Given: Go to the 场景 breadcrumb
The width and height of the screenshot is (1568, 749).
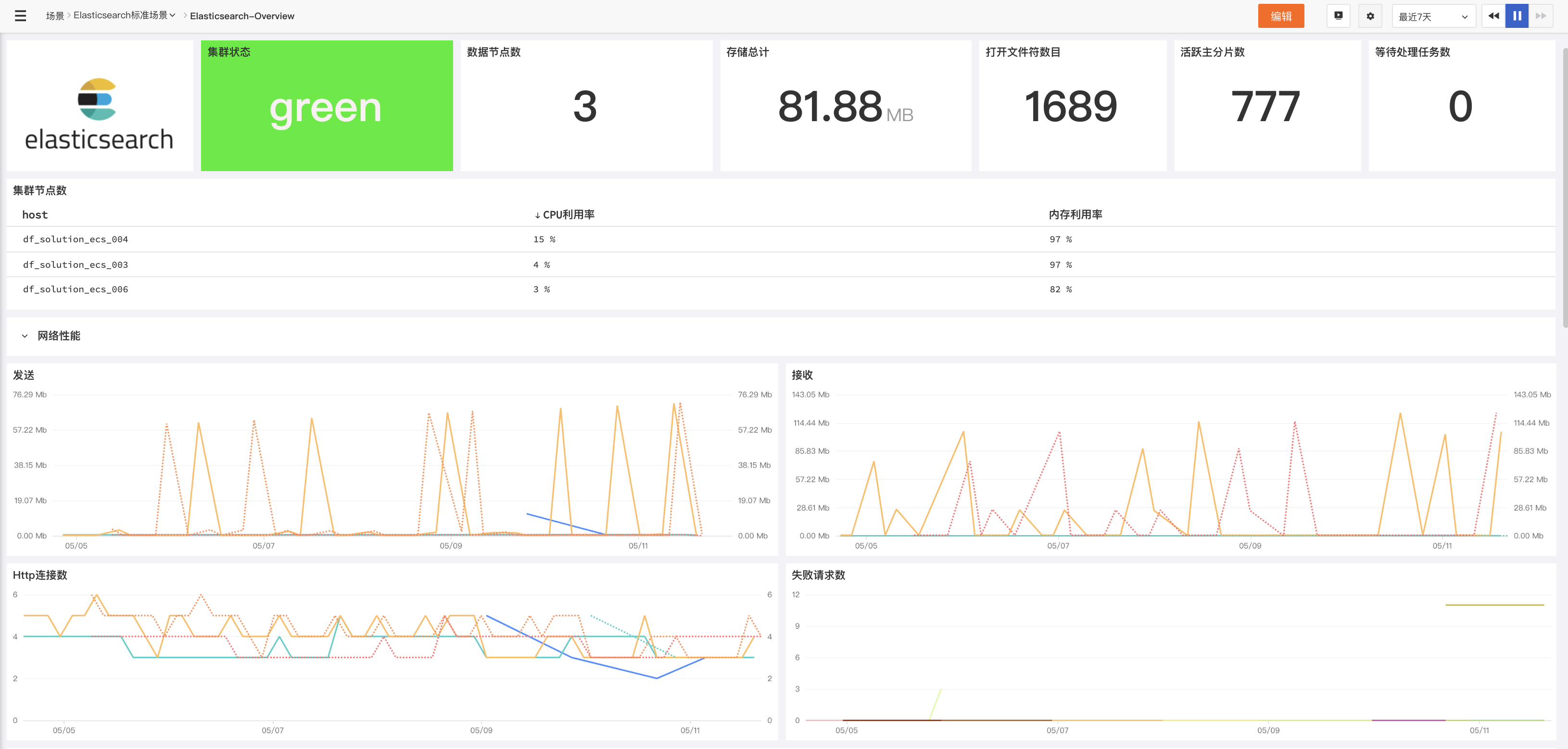Looking at the screenshot, I should [x=55, y=16].
